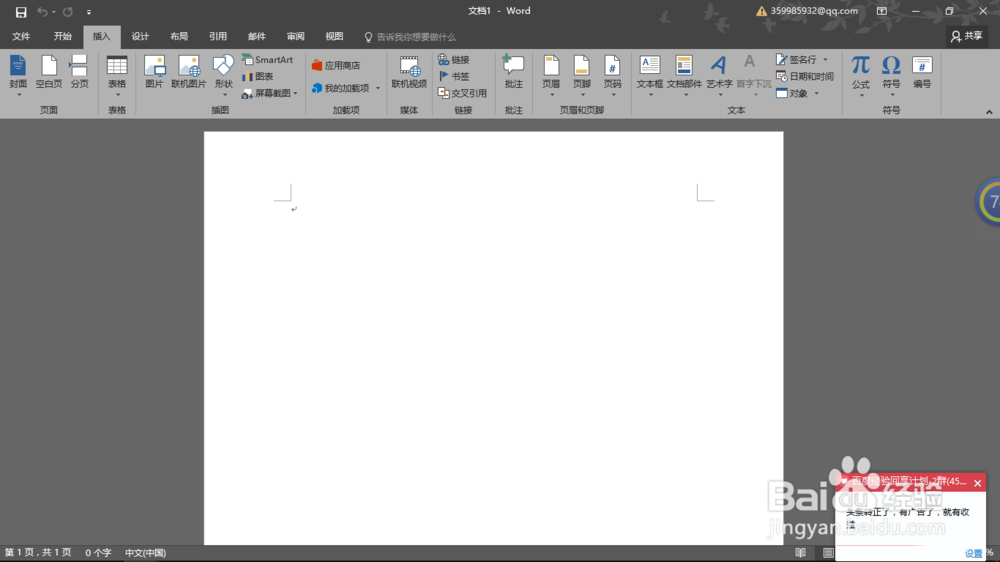Switch to the Mailings (邮件) tab
Image resolution: width=1000 pixels, height=562 pixels.
(256, 36)
